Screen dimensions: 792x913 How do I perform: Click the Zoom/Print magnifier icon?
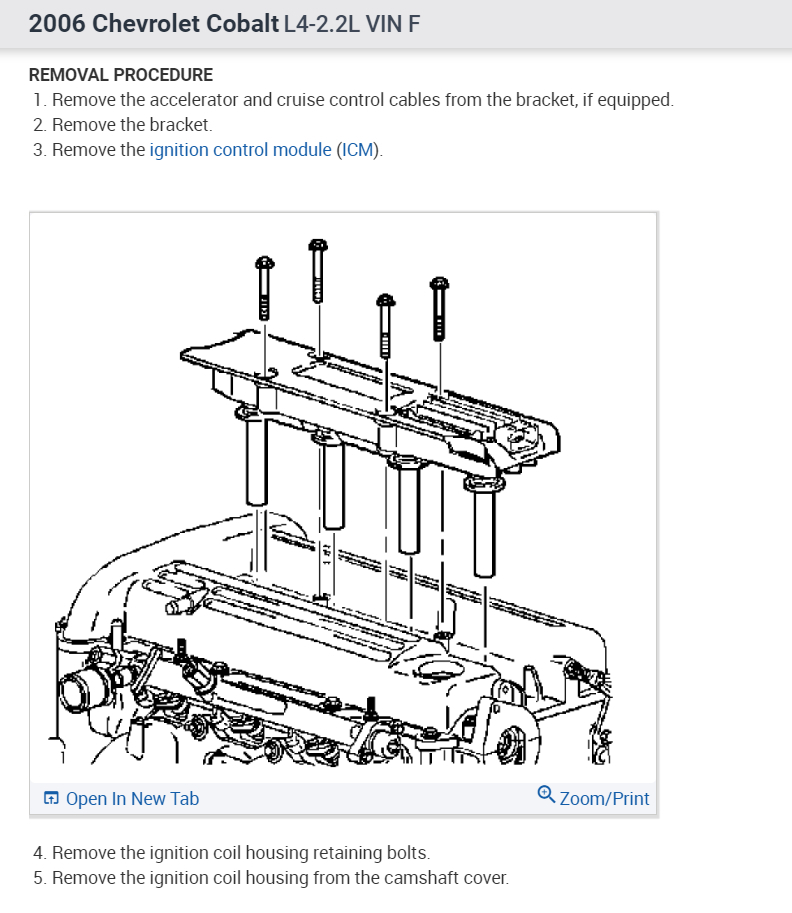[546, 794]
